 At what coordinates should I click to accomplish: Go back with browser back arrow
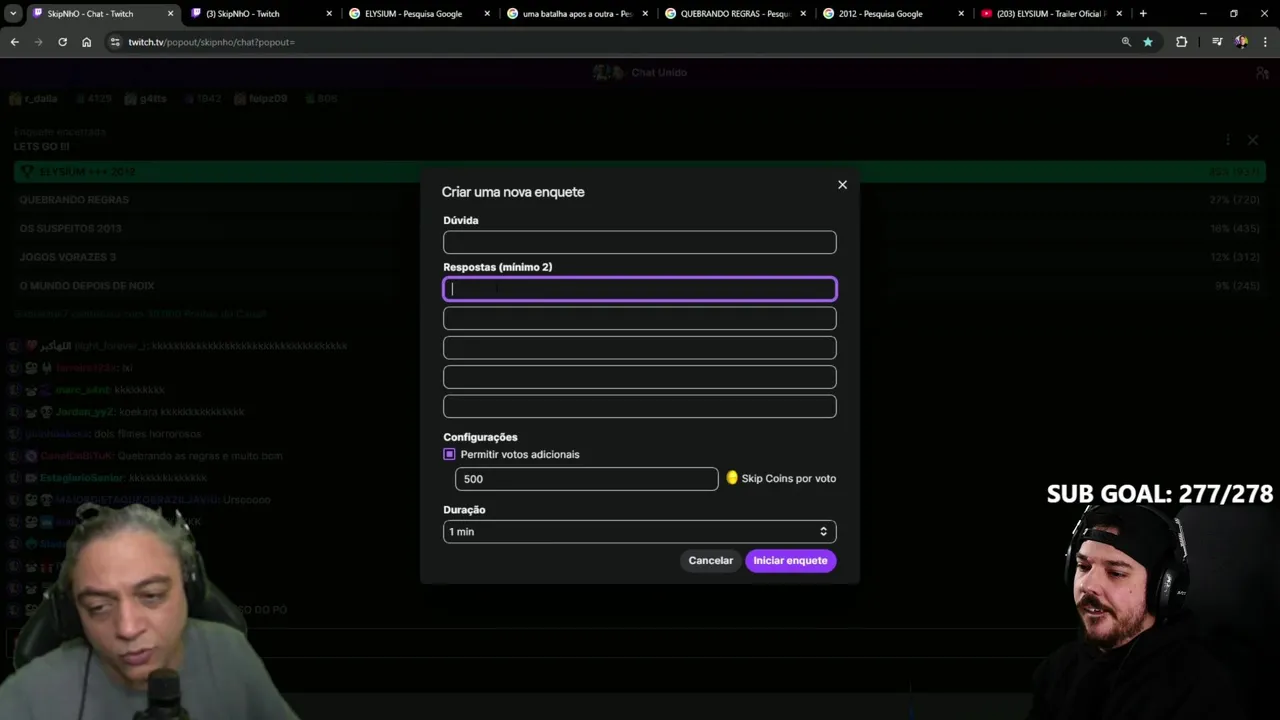[x=14, y=42]
